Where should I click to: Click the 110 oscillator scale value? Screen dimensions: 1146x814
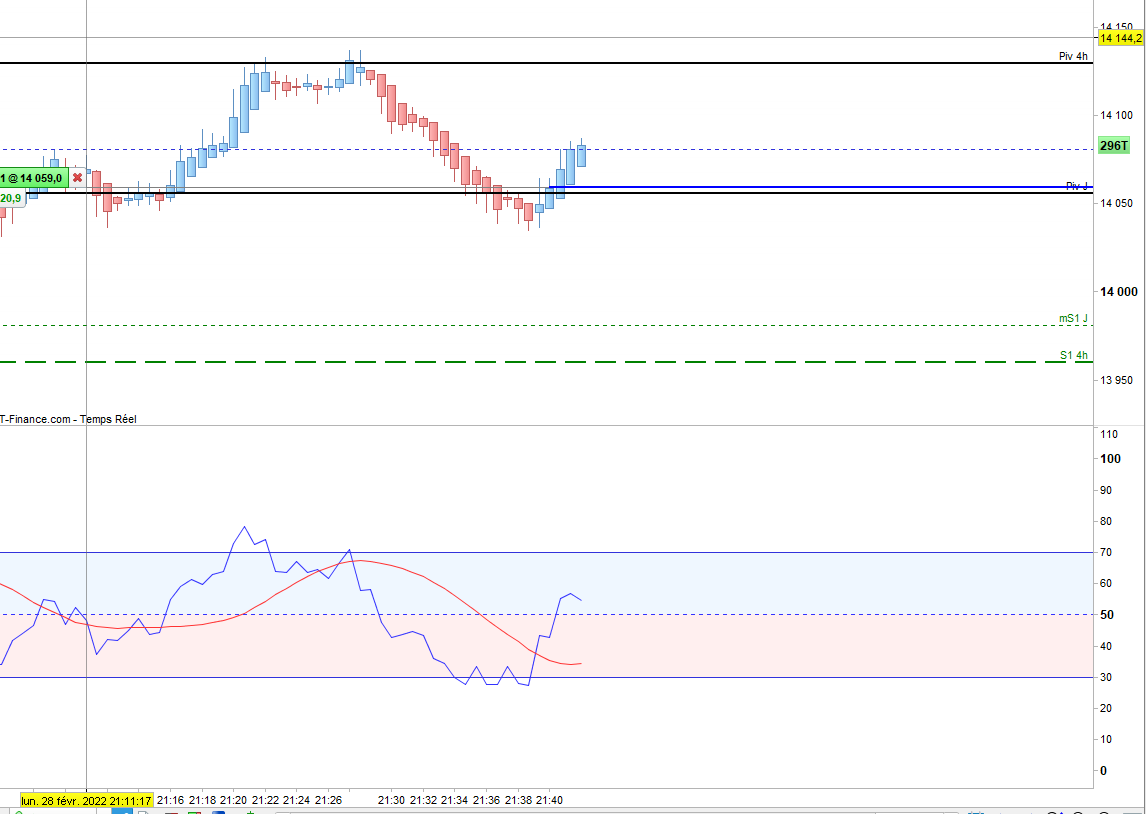[1109, 434]
